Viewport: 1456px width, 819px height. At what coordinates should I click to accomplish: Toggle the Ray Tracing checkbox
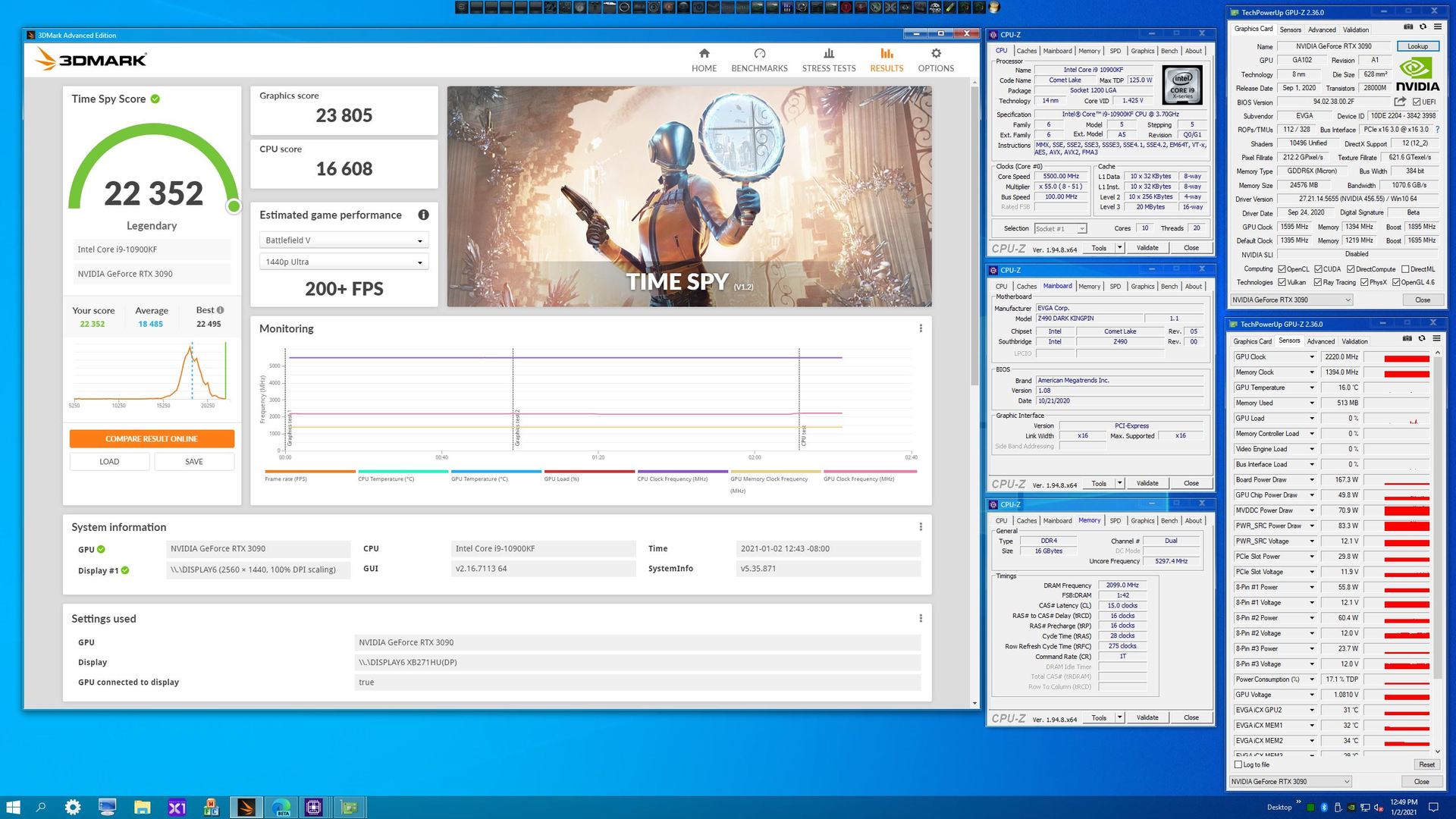click(1318, 283)
